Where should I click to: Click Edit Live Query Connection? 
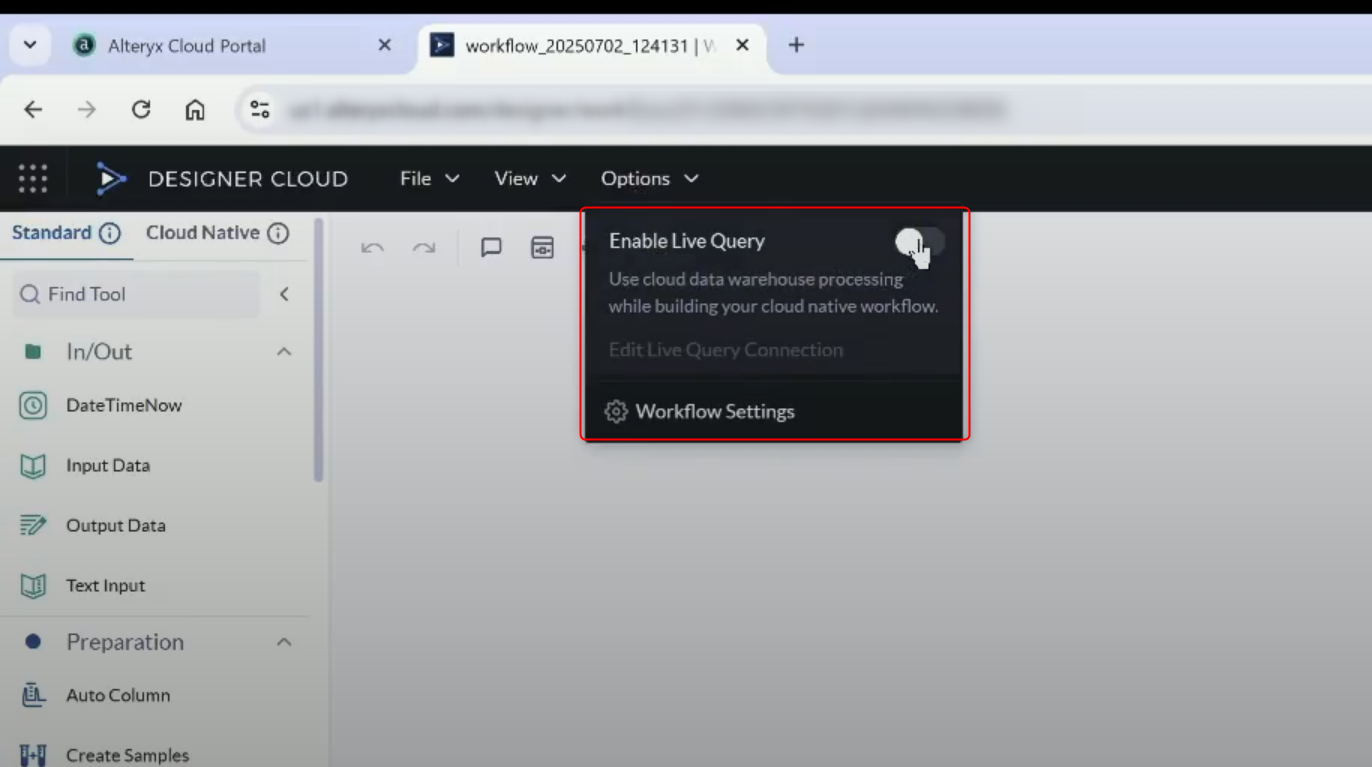pyautogui.click(x=726, y=350)
